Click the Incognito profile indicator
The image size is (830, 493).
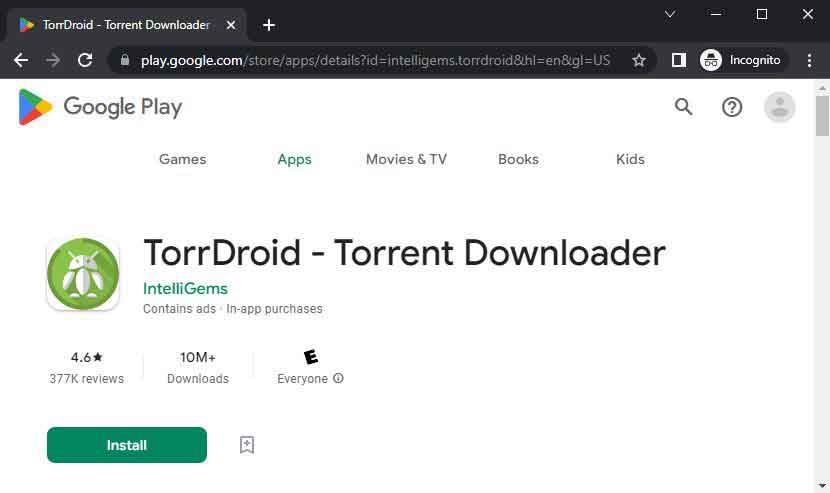tap(742, 60)
